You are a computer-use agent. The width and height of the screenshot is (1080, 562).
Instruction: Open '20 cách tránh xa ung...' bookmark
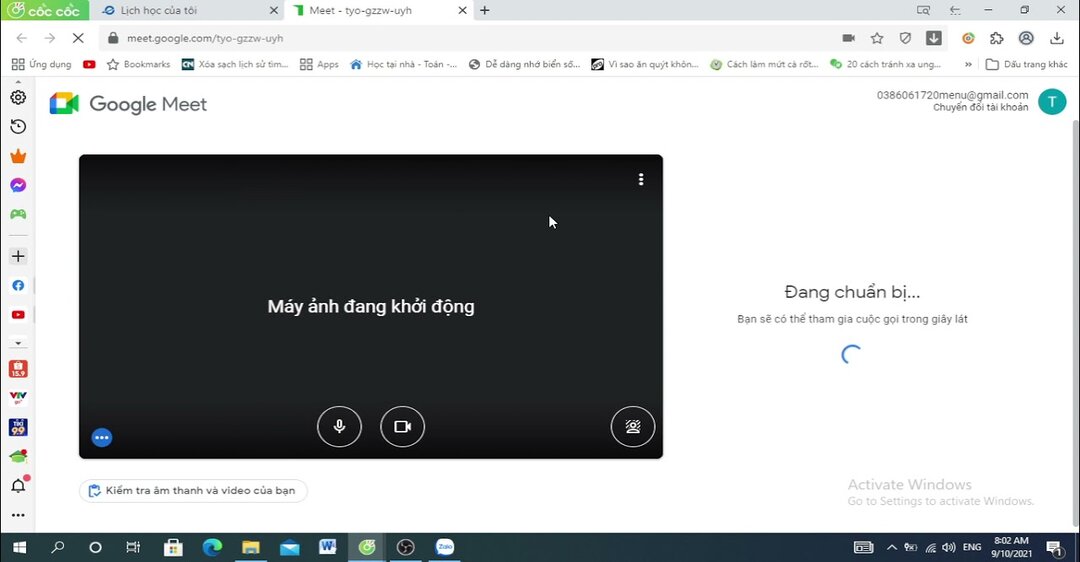click(885, 64)
